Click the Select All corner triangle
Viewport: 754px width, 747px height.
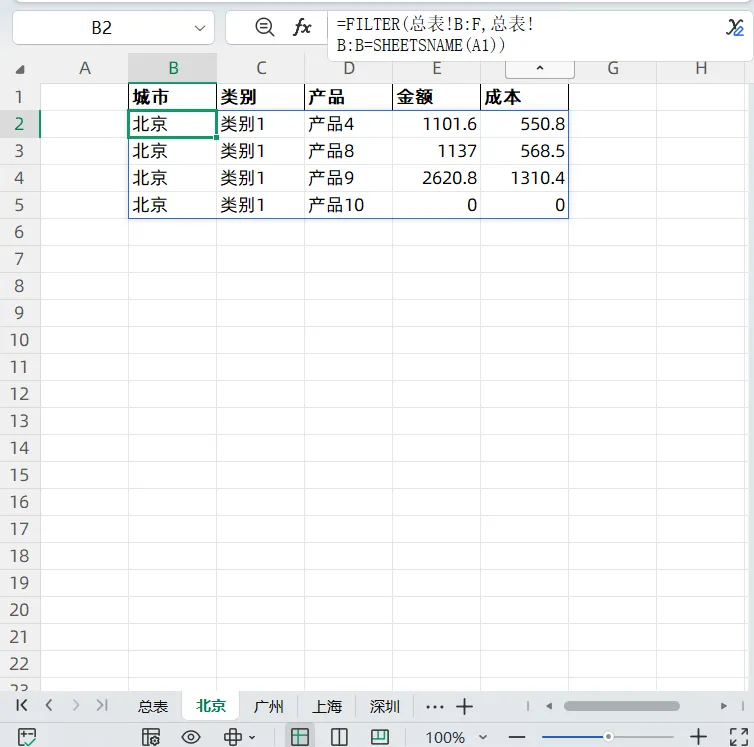(20, 70)
